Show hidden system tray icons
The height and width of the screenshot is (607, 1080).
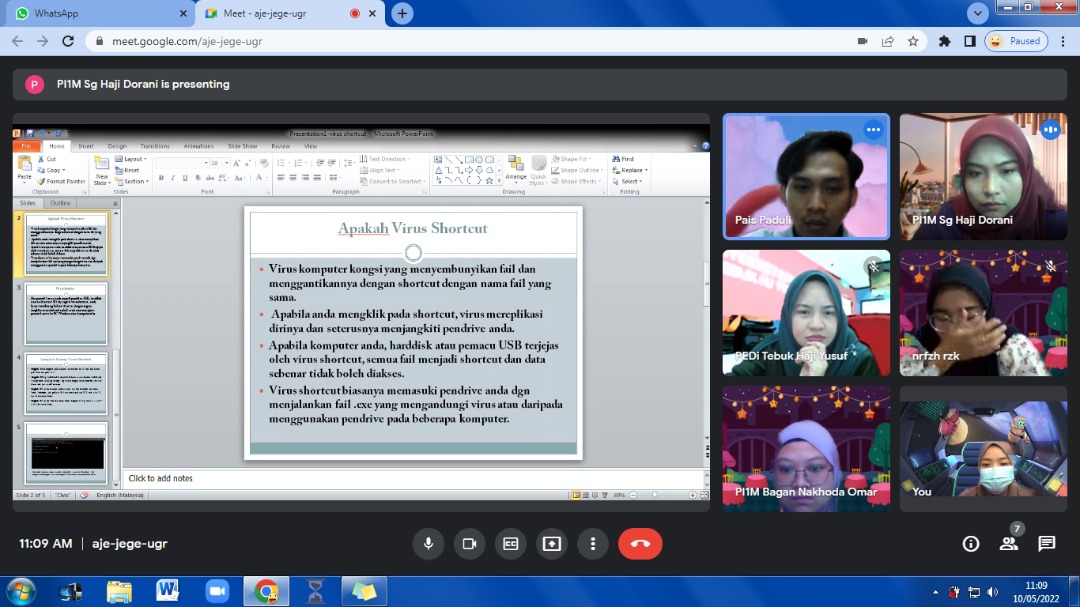click(x=936, y=591)
